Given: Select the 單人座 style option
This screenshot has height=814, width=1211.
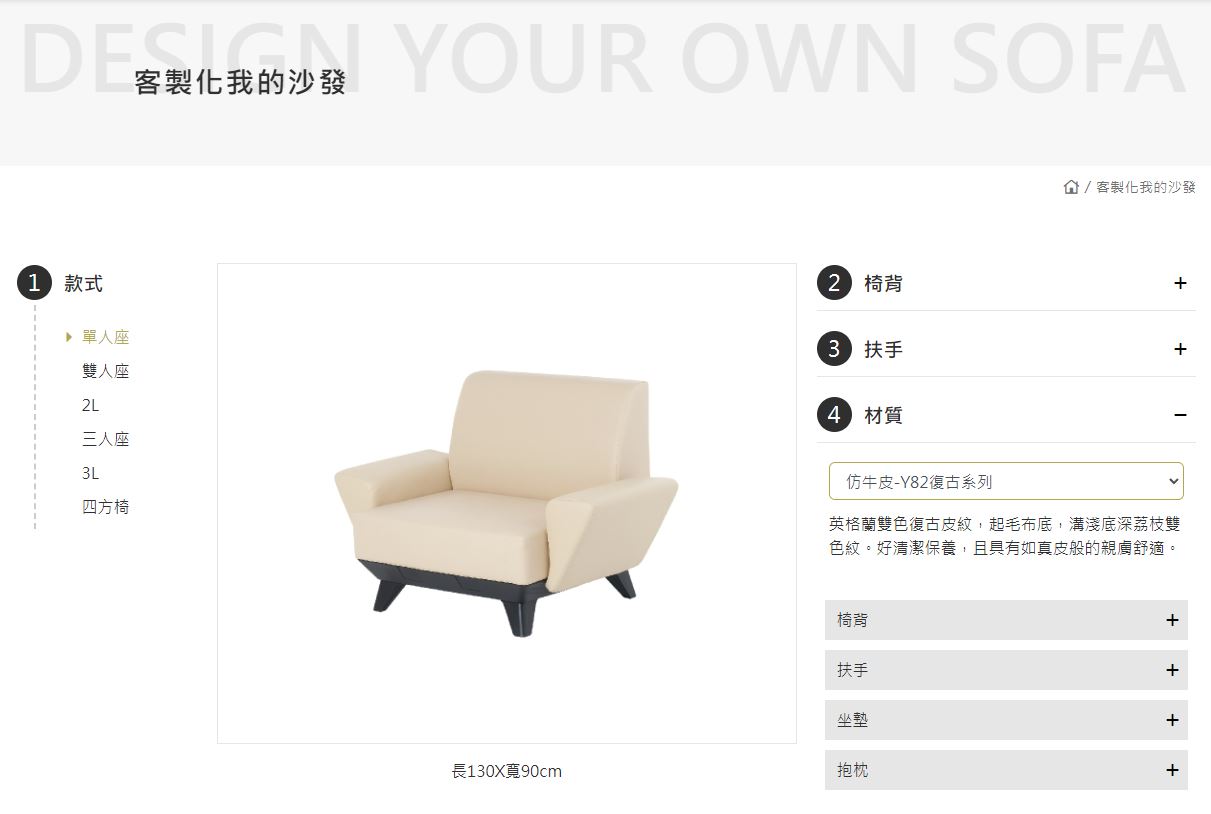Looking at the screenshot, I should (105, 337).
